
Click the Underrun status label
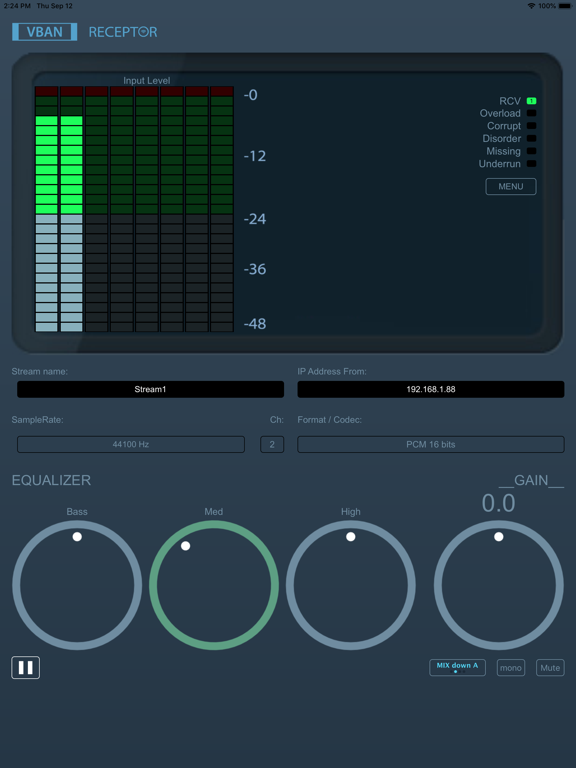coord(500,164)
